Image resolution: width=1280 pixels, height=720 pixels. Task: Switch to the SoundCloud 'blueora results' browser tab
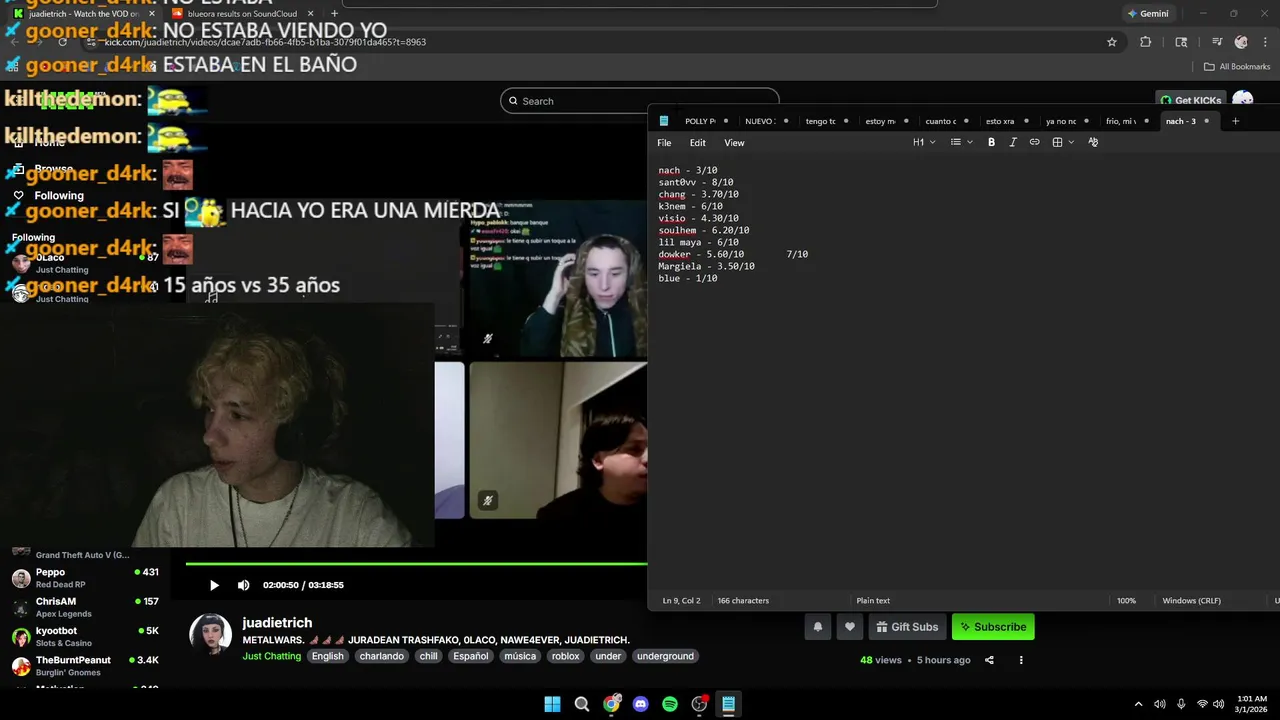[x=243, y=14]
